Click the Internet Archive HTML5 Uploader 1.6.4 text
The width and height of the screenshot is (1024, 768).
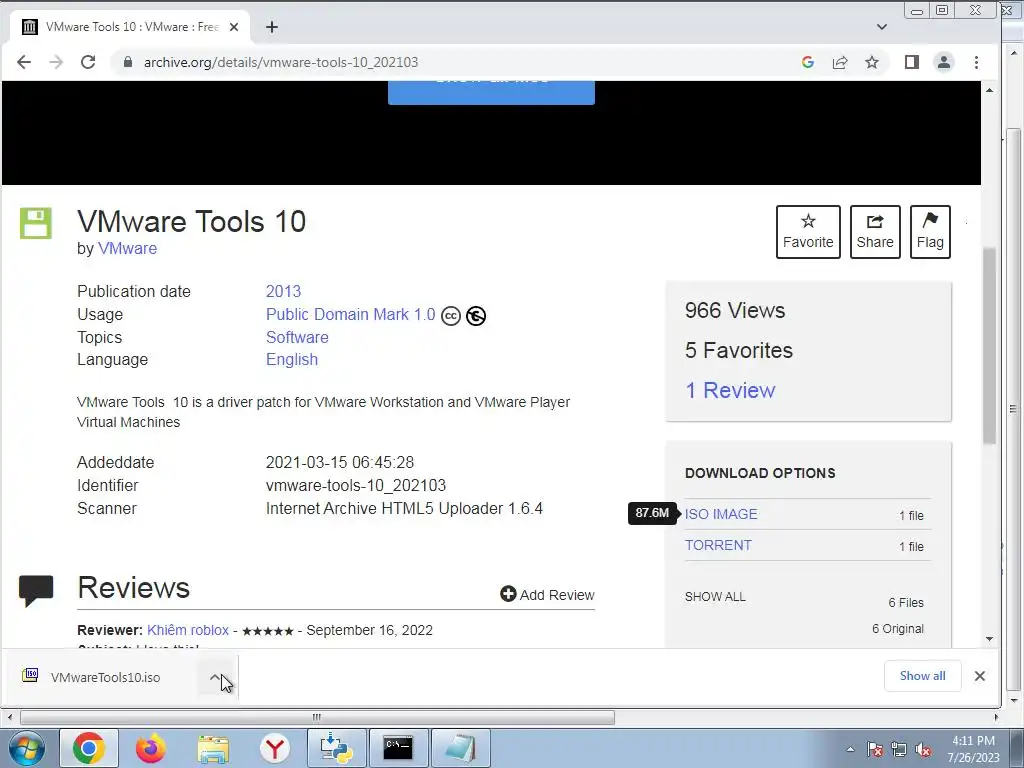coord(404,508)
